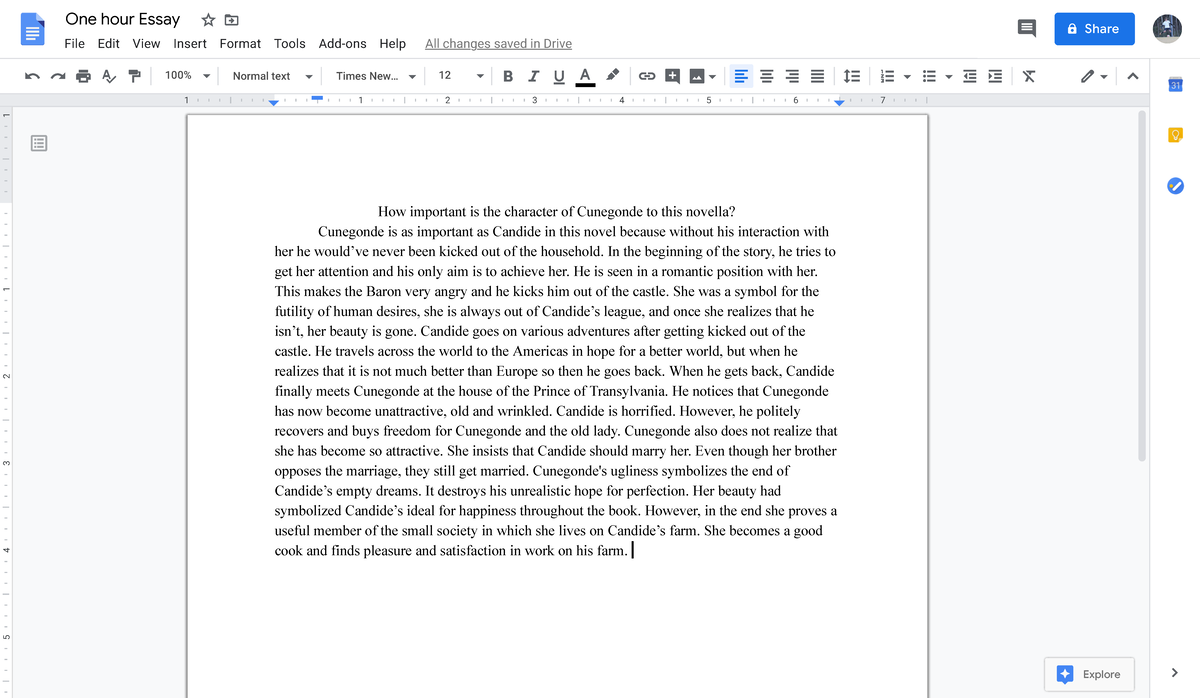Open the Add-ons menu

342,43
